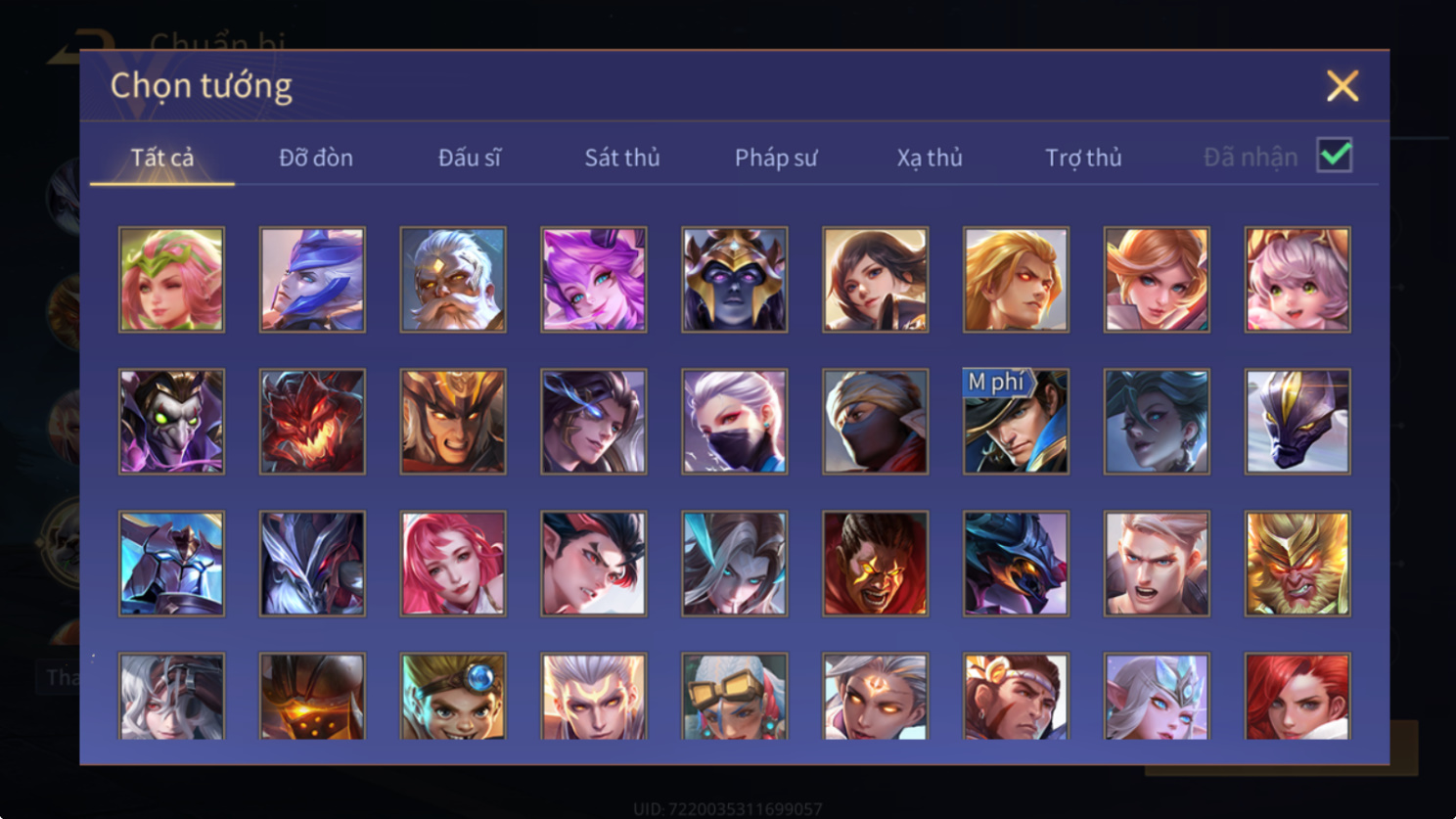Open the Đấu sĩ tab
This screenshot has height=819, width=1456.
tap(469, 158)
